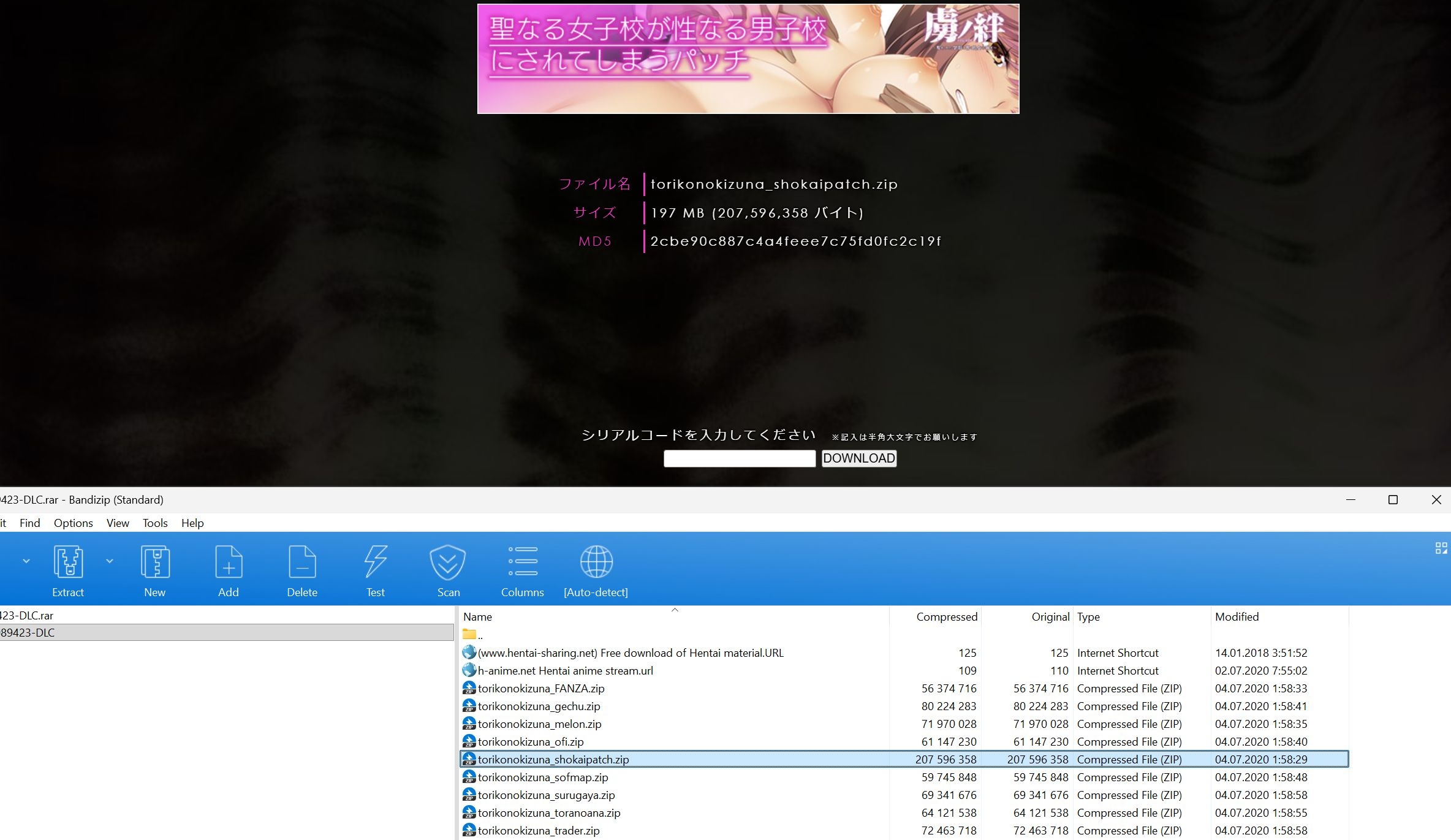Select torikonokizuna_ofi.zip file
The height and width of the screenshot is (840, 1451).
click(904, 741)
